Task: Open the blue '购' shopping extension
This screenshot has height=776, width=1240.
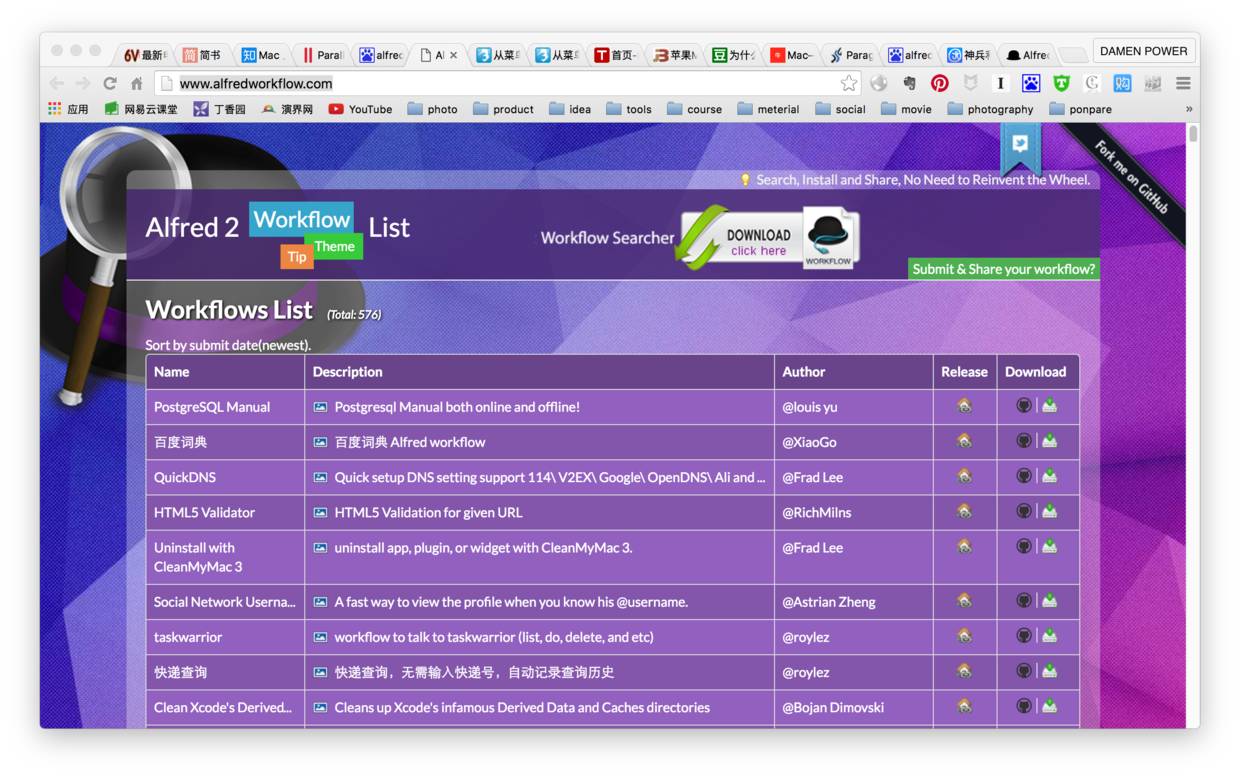Action: pyautogui.click(x=1122, y=83)
